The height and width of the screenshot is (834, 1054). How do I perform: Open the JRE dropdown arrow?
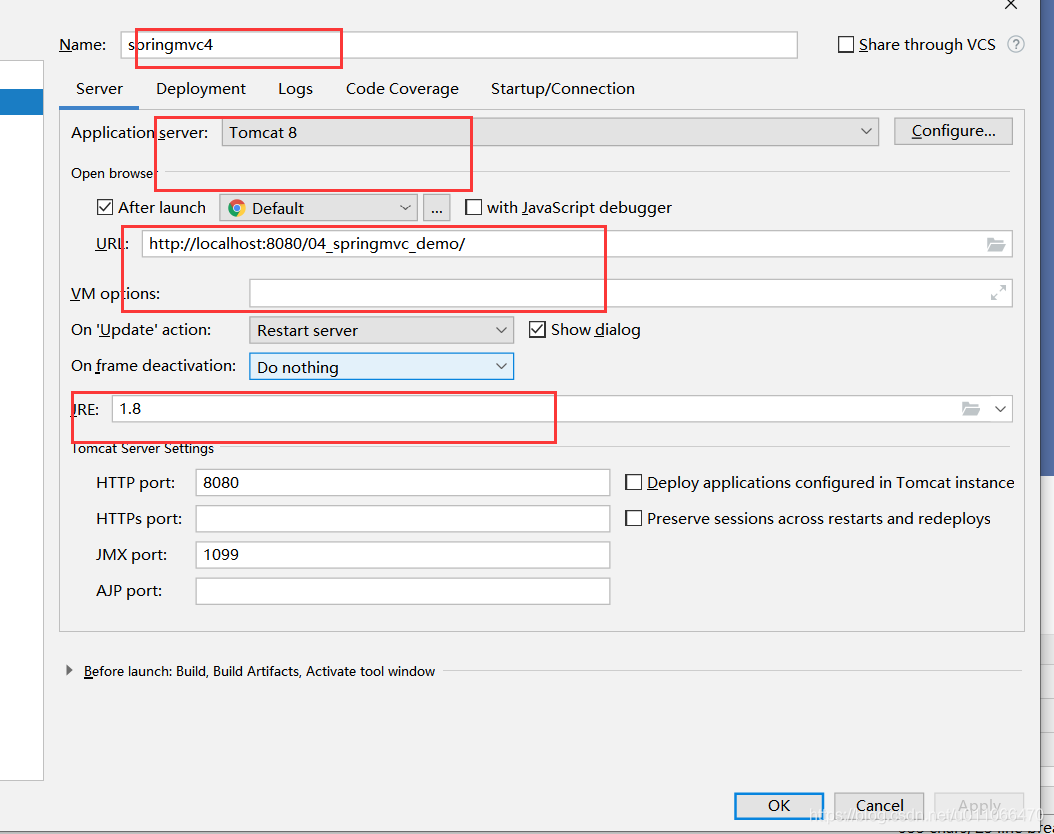click(x=1000, y=409)
